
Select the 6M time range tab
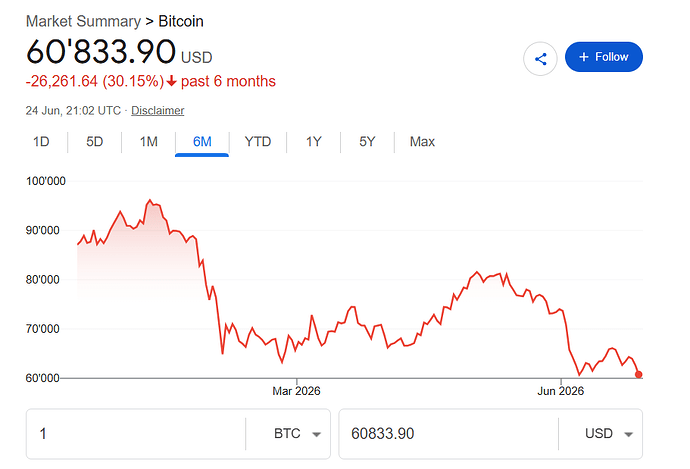202,142
